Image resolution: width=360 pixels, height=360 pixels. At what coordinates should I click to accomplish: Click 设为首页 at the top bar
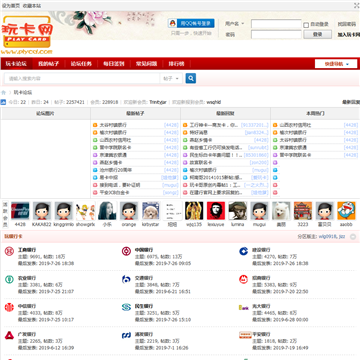click(x=11, y=6)
